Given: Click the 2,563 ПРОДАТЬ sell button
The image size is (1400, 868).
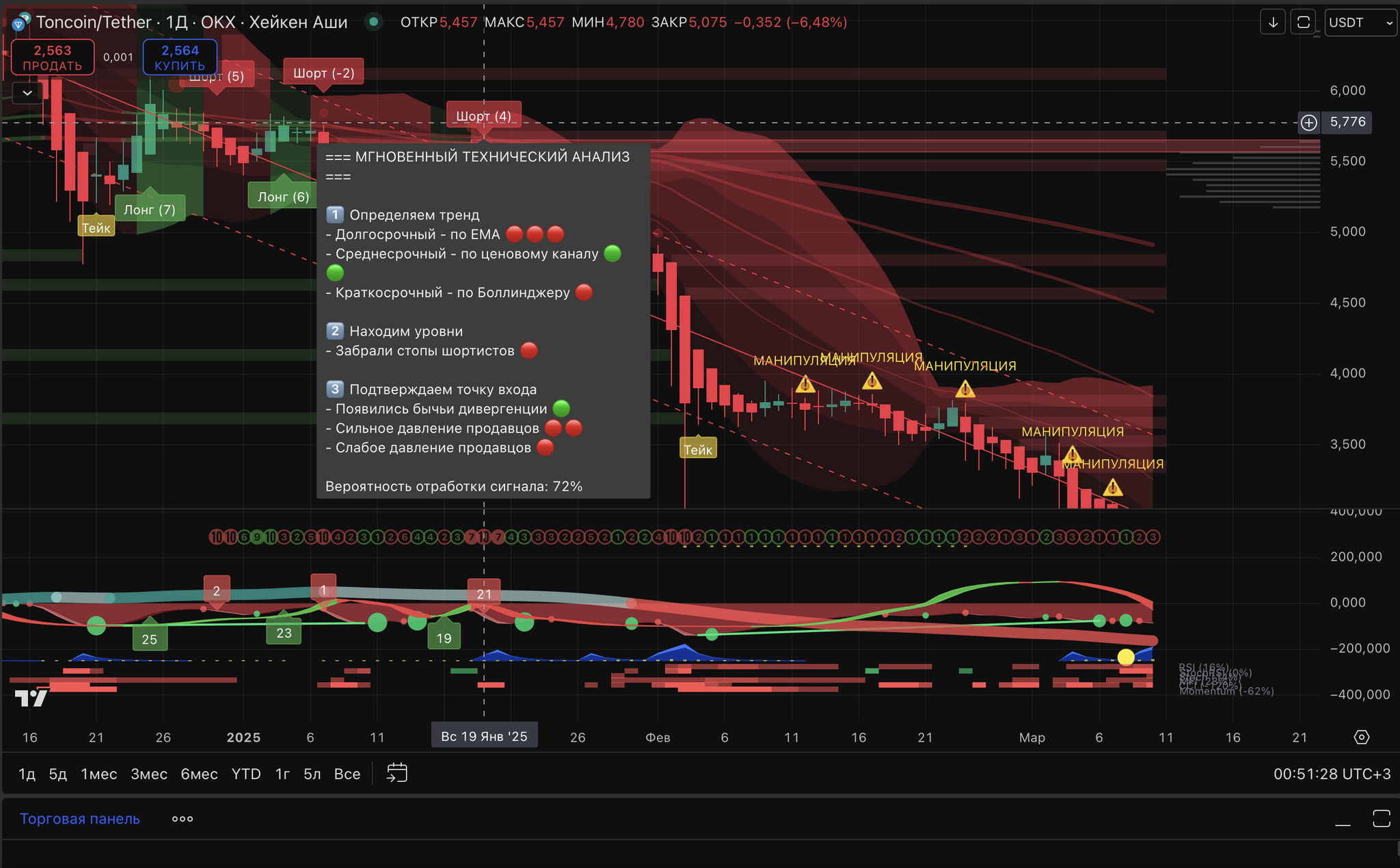Looking at the screenshot, I should pyautogui.click(x=52, y=57).
